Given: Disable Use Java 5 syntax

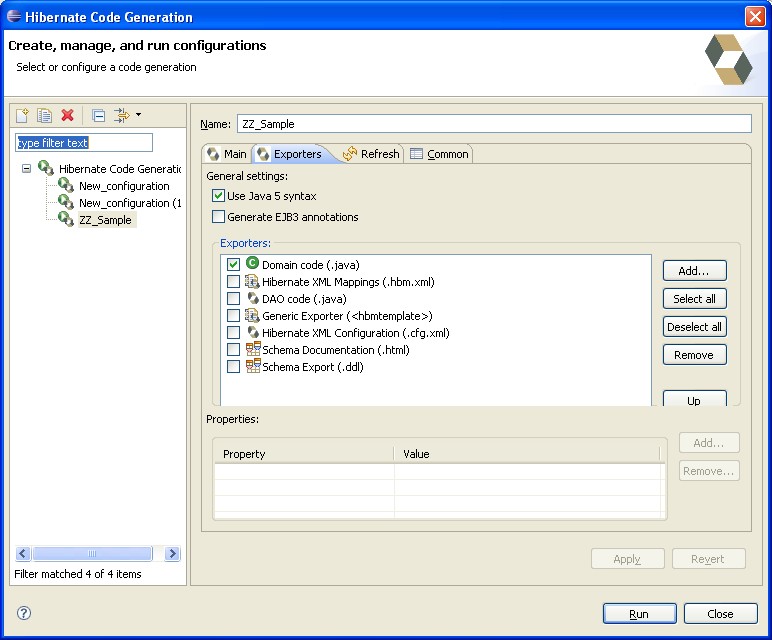Looking at the screenshot, I should [x=218, y=195].
